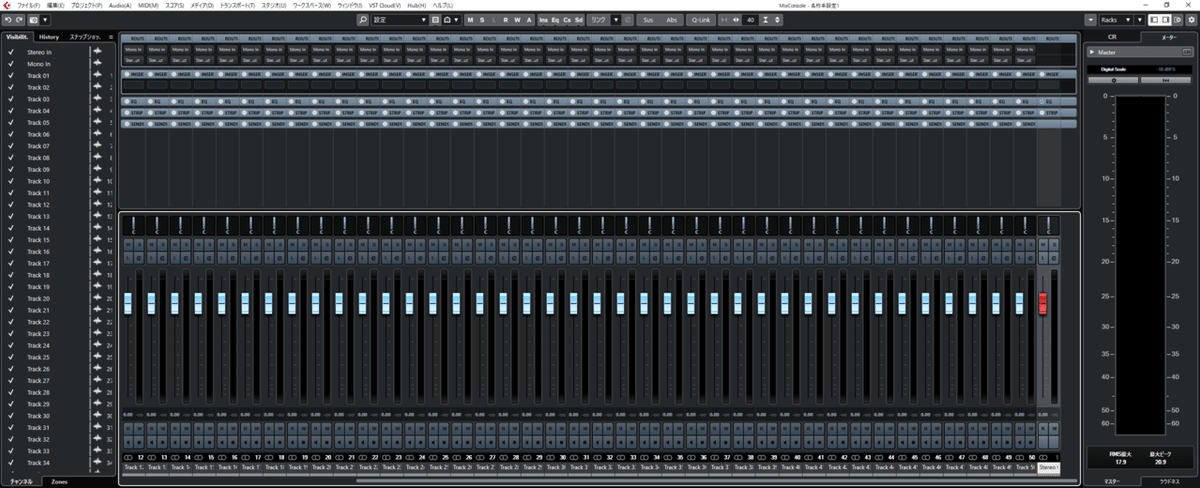This screenshot has height=488, width=1200.
Task: Click the redo arrow in the toolbar
Action: 19,19
